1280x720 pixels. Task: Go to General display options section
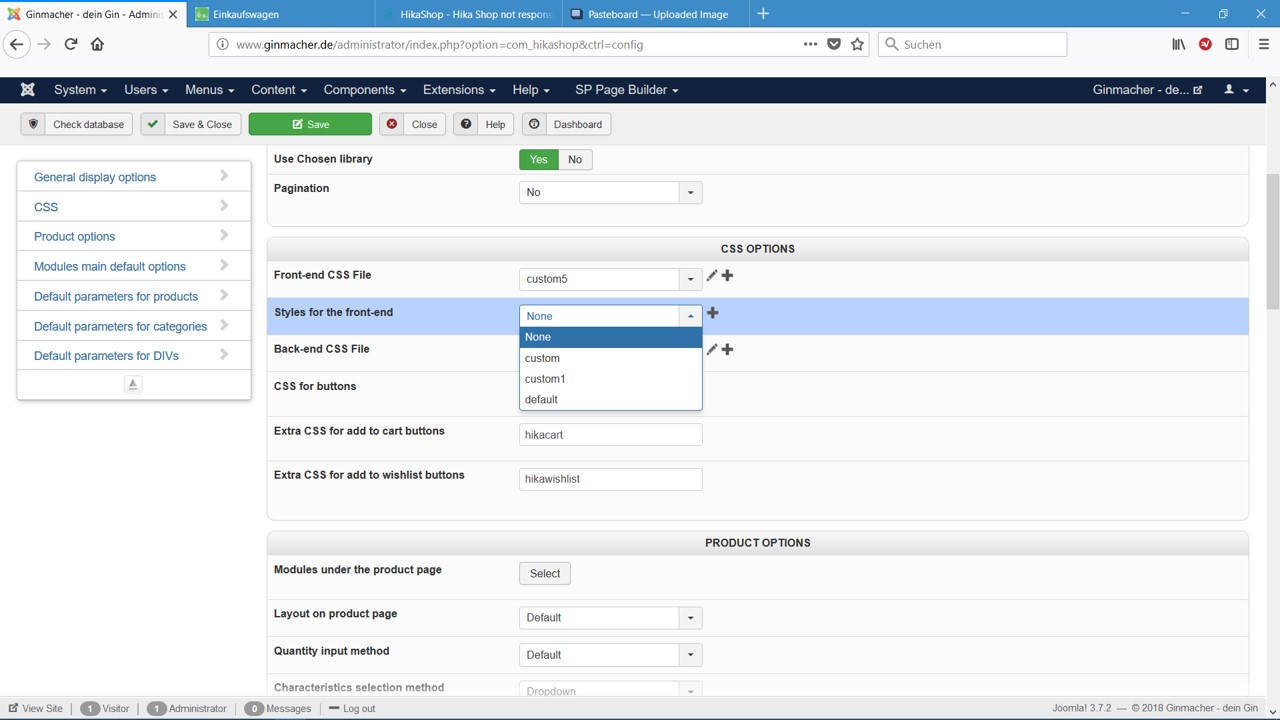134,177
